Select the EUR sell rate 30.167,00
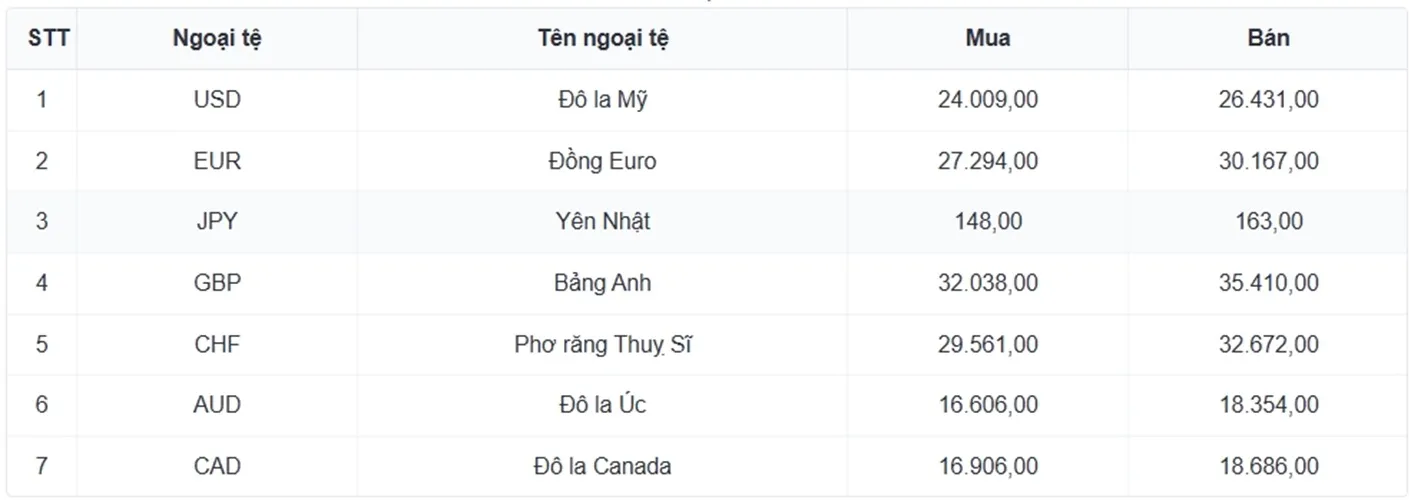The height and width of the screenshot is (500, 1411). 1268,161
